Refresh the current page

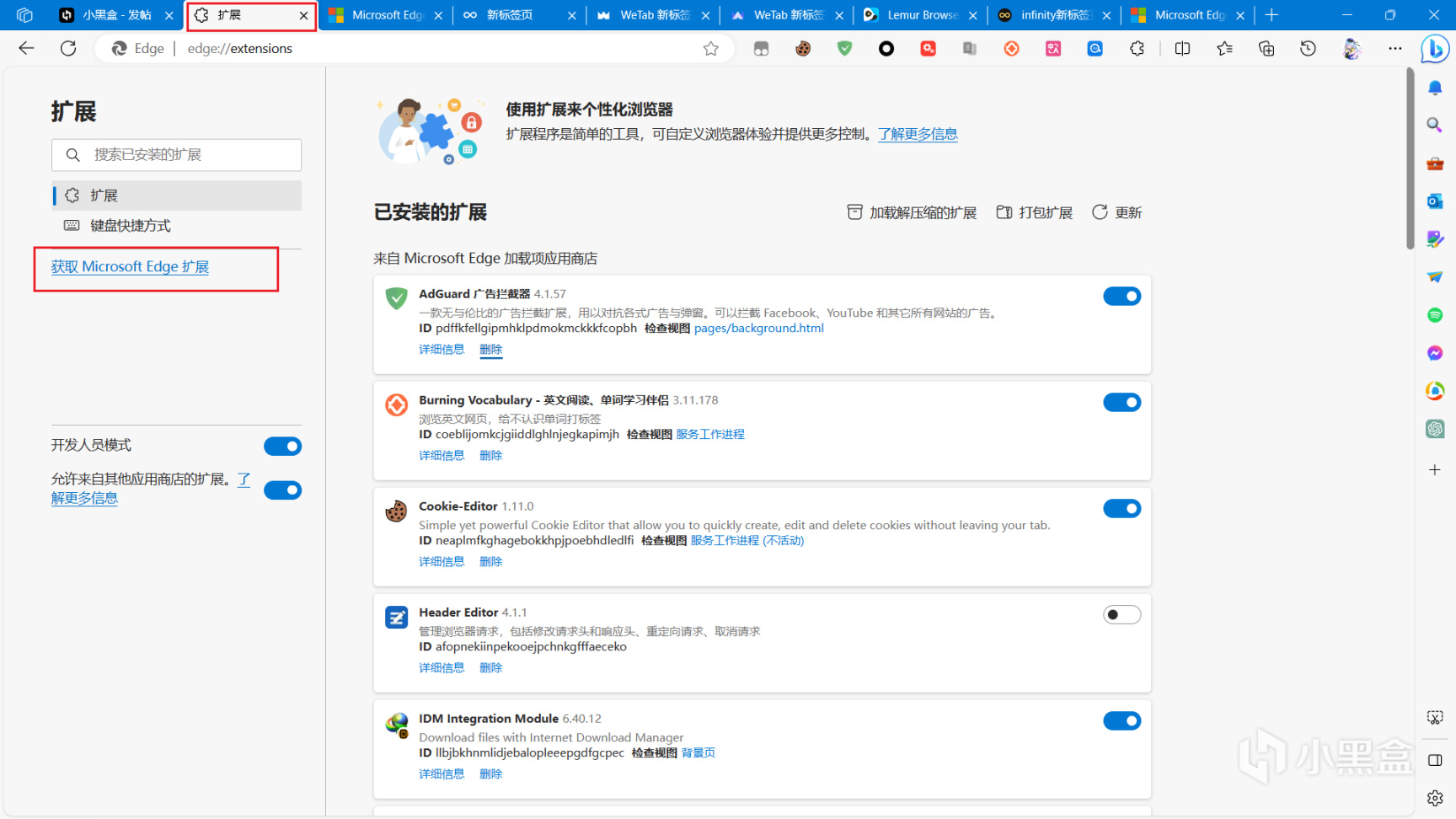click(68, 49)
